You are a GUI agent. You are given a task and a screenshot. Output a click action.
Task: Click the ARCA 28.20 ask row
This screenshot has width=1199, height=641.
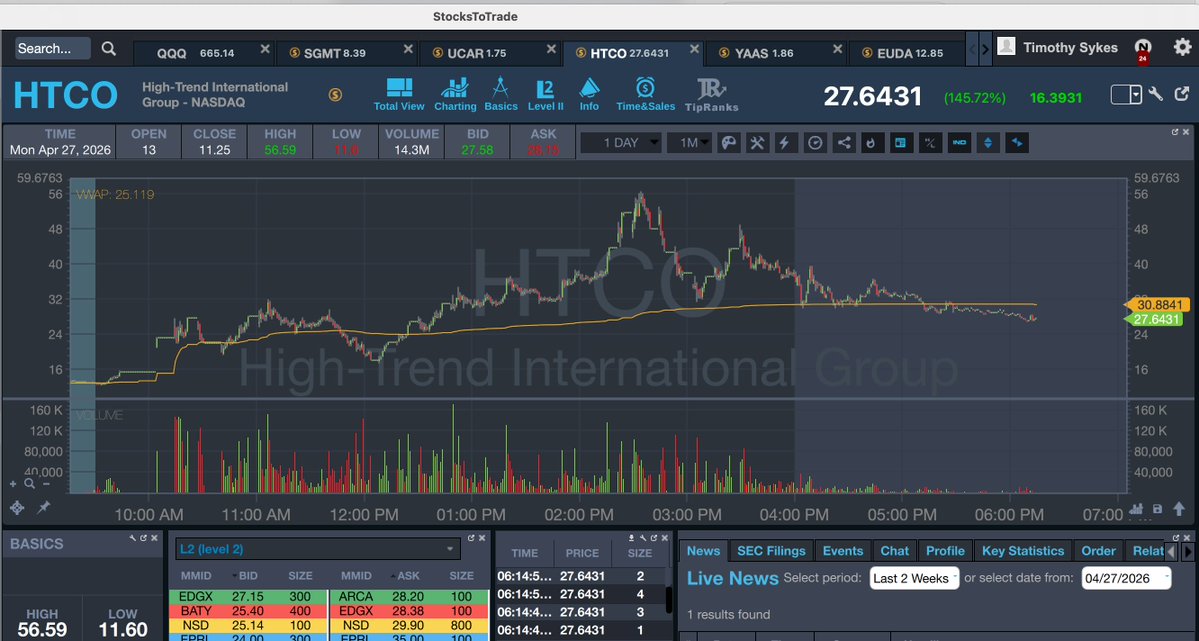click(x=408, y=597)
